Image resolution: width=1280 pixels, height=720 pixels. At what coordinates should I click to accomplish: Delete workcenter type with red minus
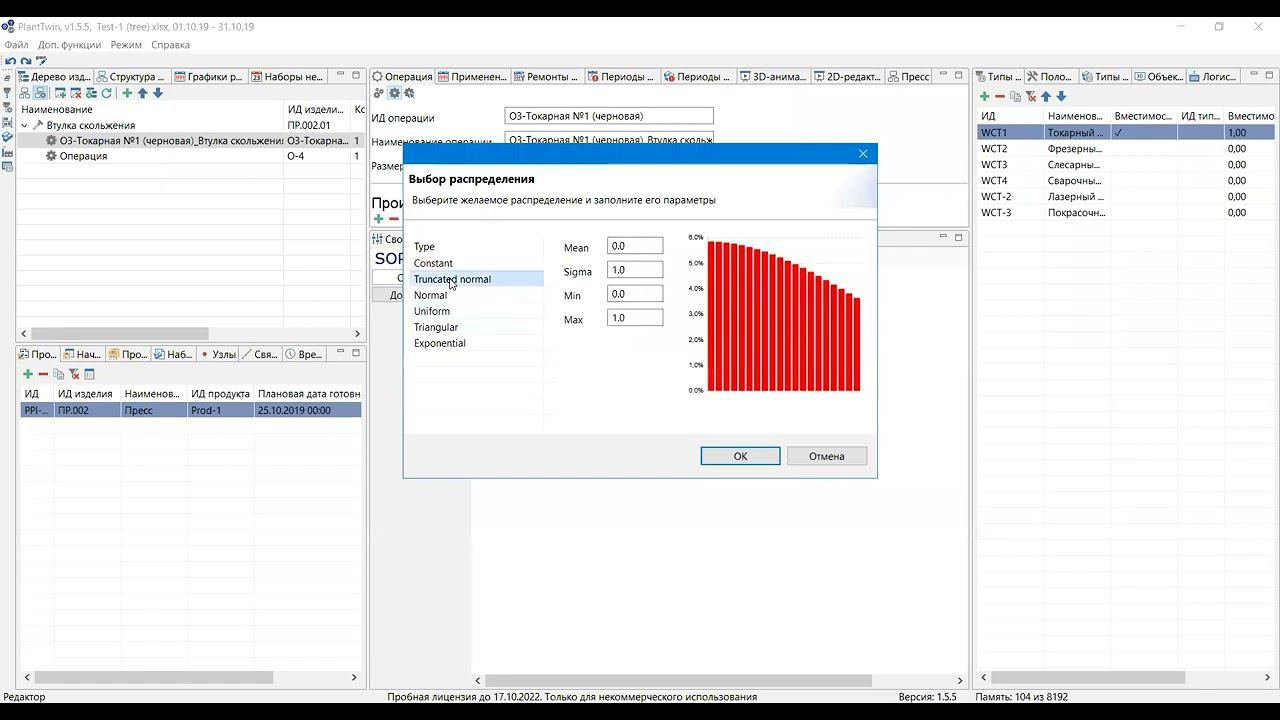tap(999, 96)
